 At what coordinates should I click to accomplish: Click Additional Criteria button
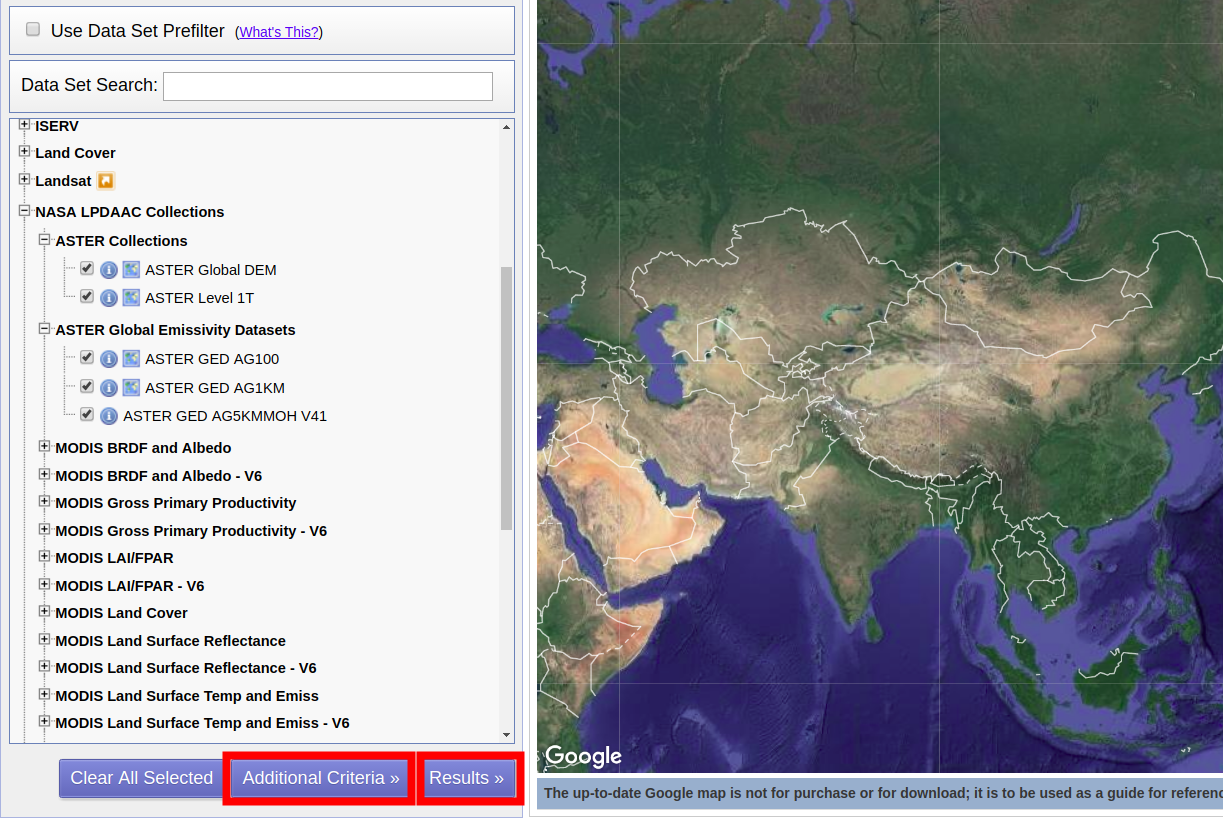pyautogui.click(x=321, y=778)
